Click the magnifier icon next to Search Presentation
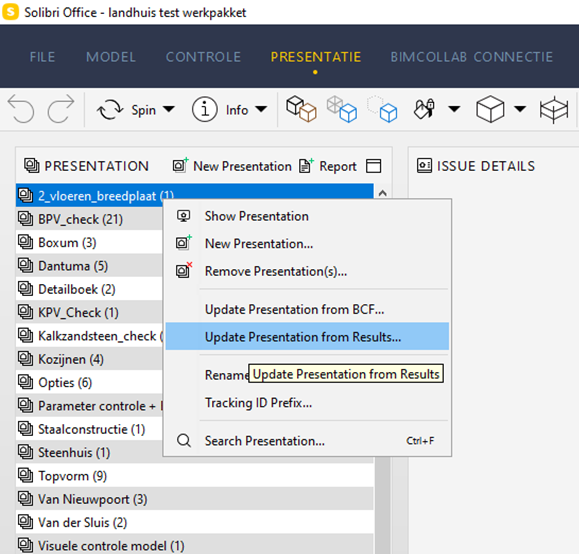 tap(184, 441)
